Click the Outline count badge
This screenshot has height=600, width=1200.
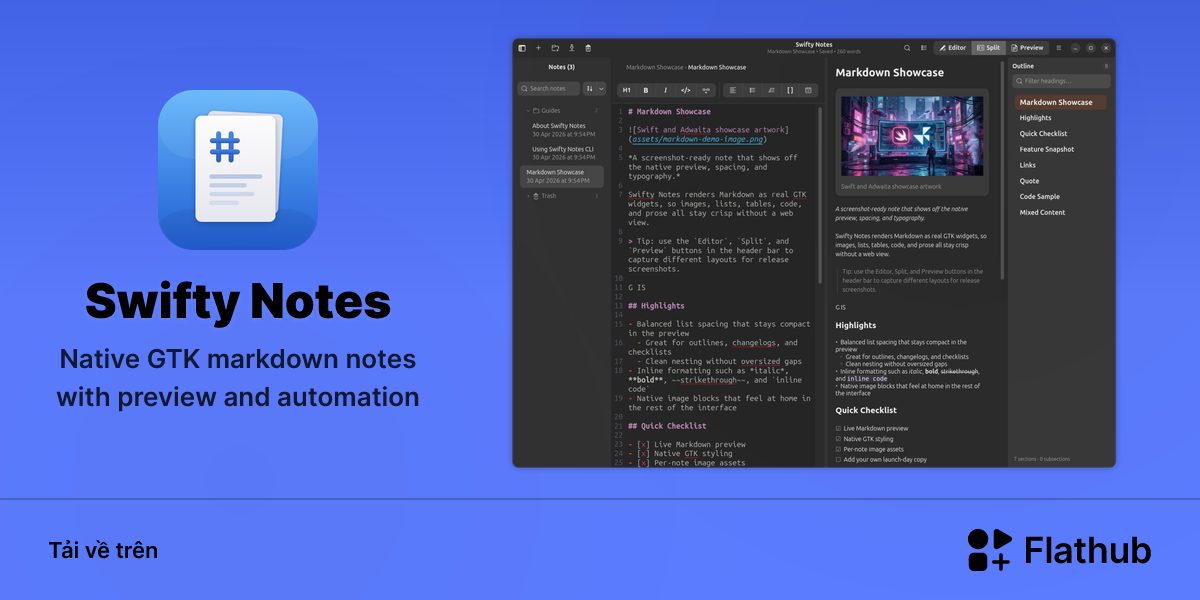pos(1106,66)
